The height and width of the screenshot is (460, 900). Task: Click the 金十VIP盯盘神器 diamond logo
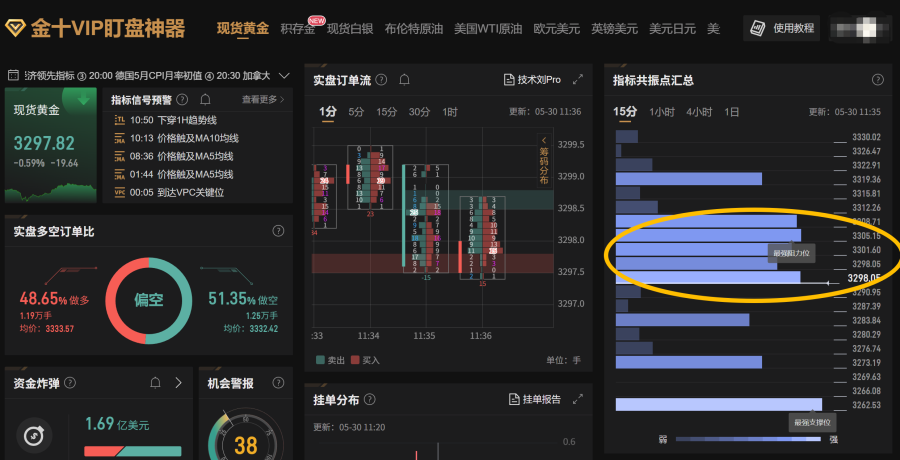[15, 28]
